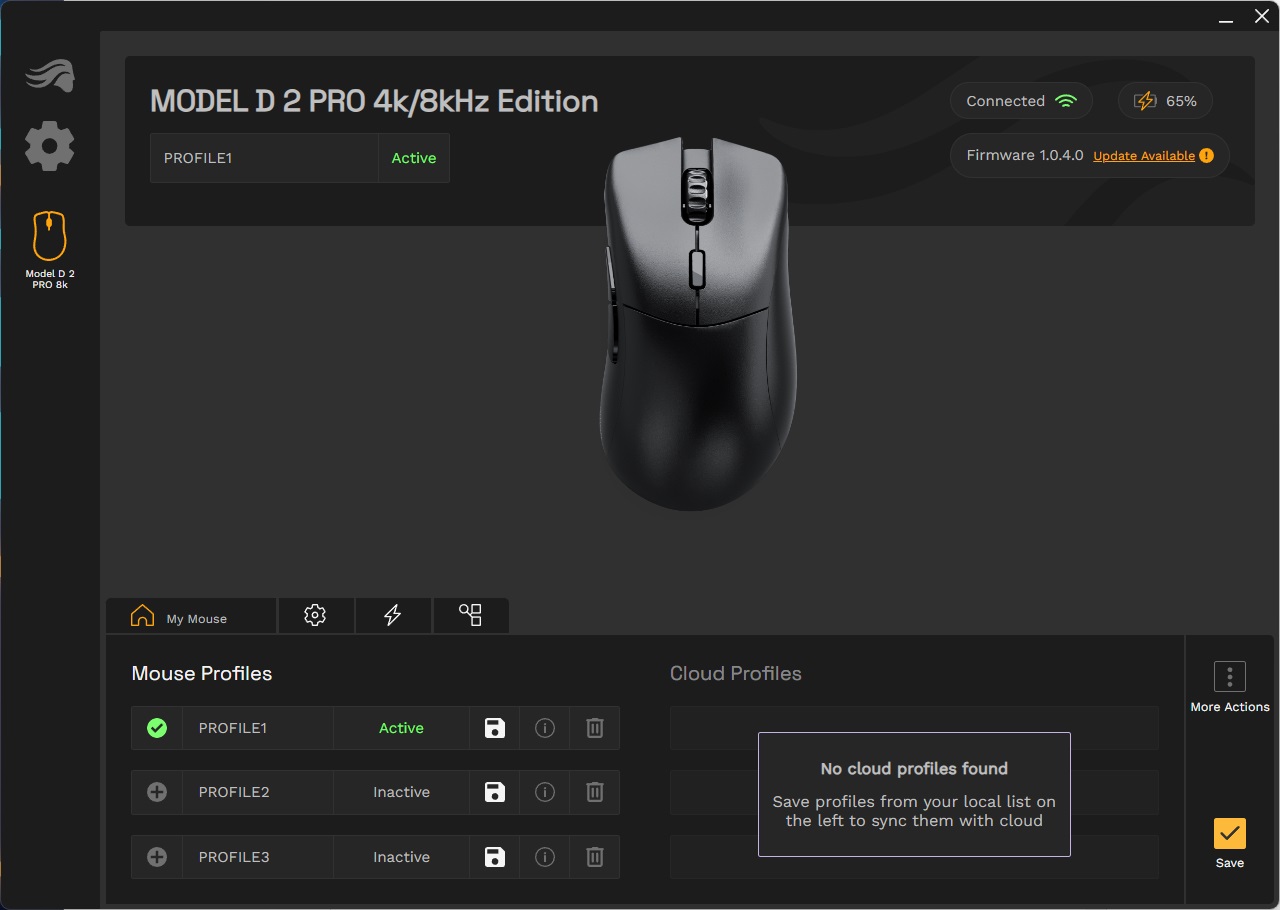Click the mouse product image
The width and height of the screenshot is (1280, 910).
[698, 323]
